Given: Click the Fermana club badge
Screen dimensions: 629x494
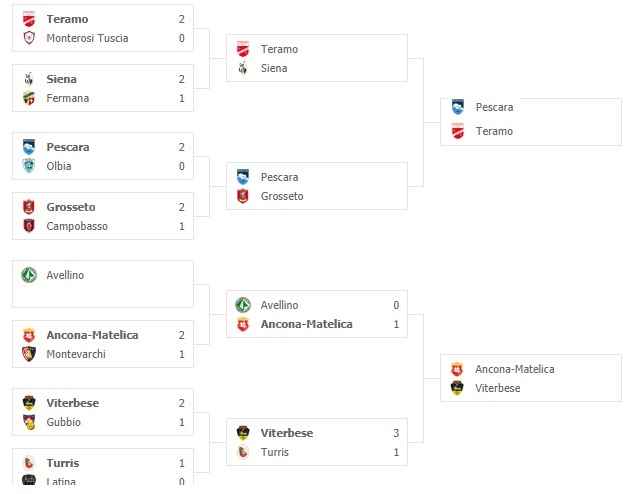Looking at the screenshot, I should pyautogui.click(x=29, y=98).
